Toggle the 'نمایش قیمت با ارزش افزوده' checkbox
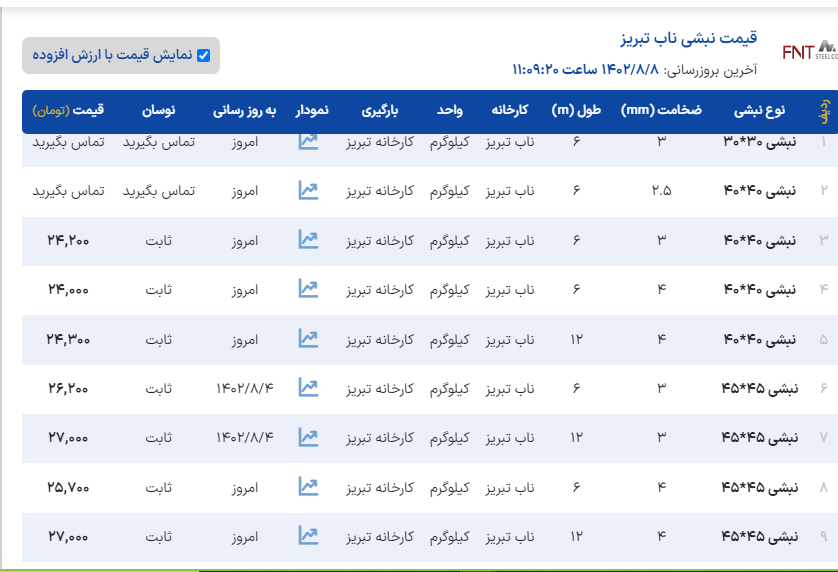Viewport: 838px width, 572px height. [x=204, y=55]
